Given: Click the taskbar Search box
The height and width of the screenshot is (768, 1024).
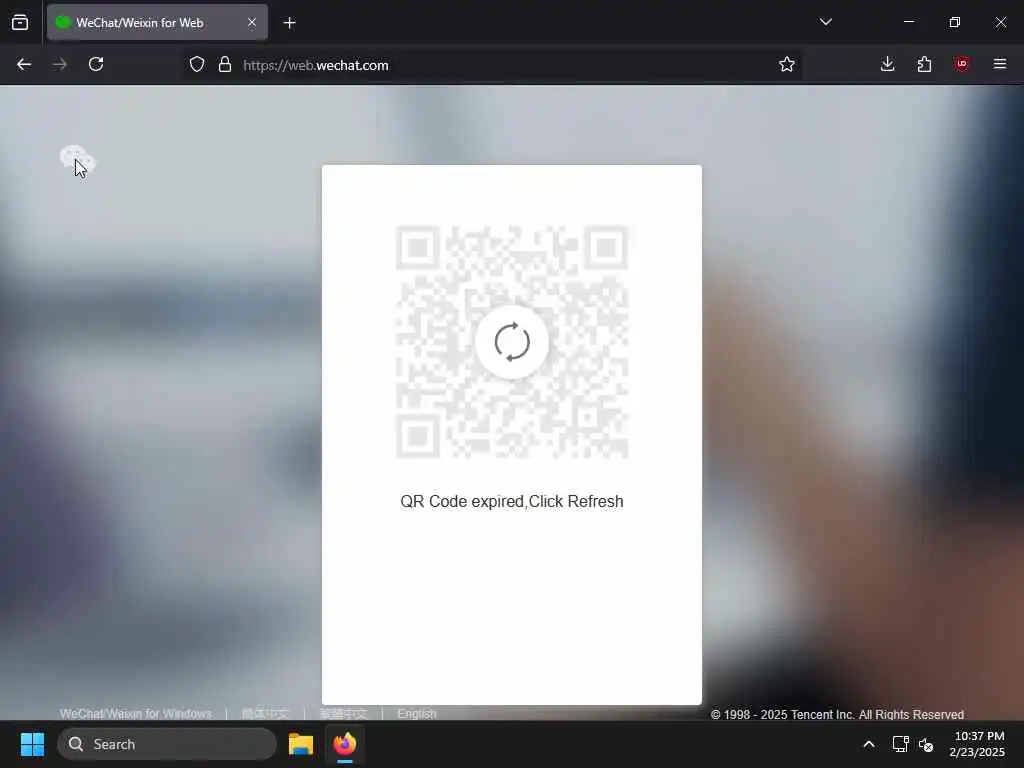Looking at the screenshot, I should pyautogui.click(x=167, y=744).
